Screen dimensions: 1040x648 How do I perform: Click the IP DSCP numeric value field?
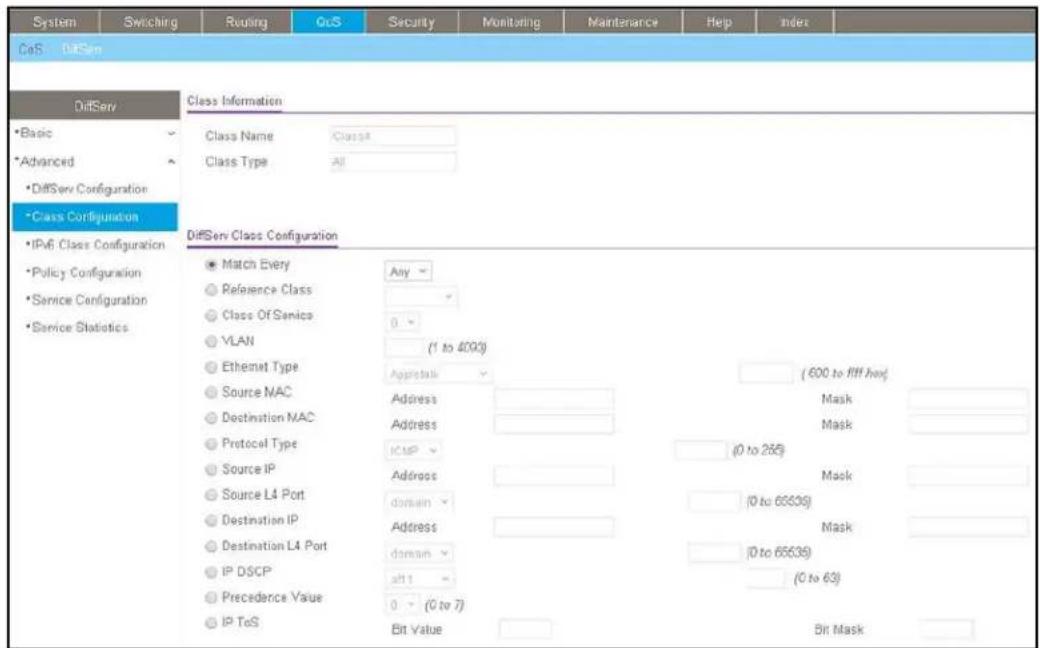point(767,579)
